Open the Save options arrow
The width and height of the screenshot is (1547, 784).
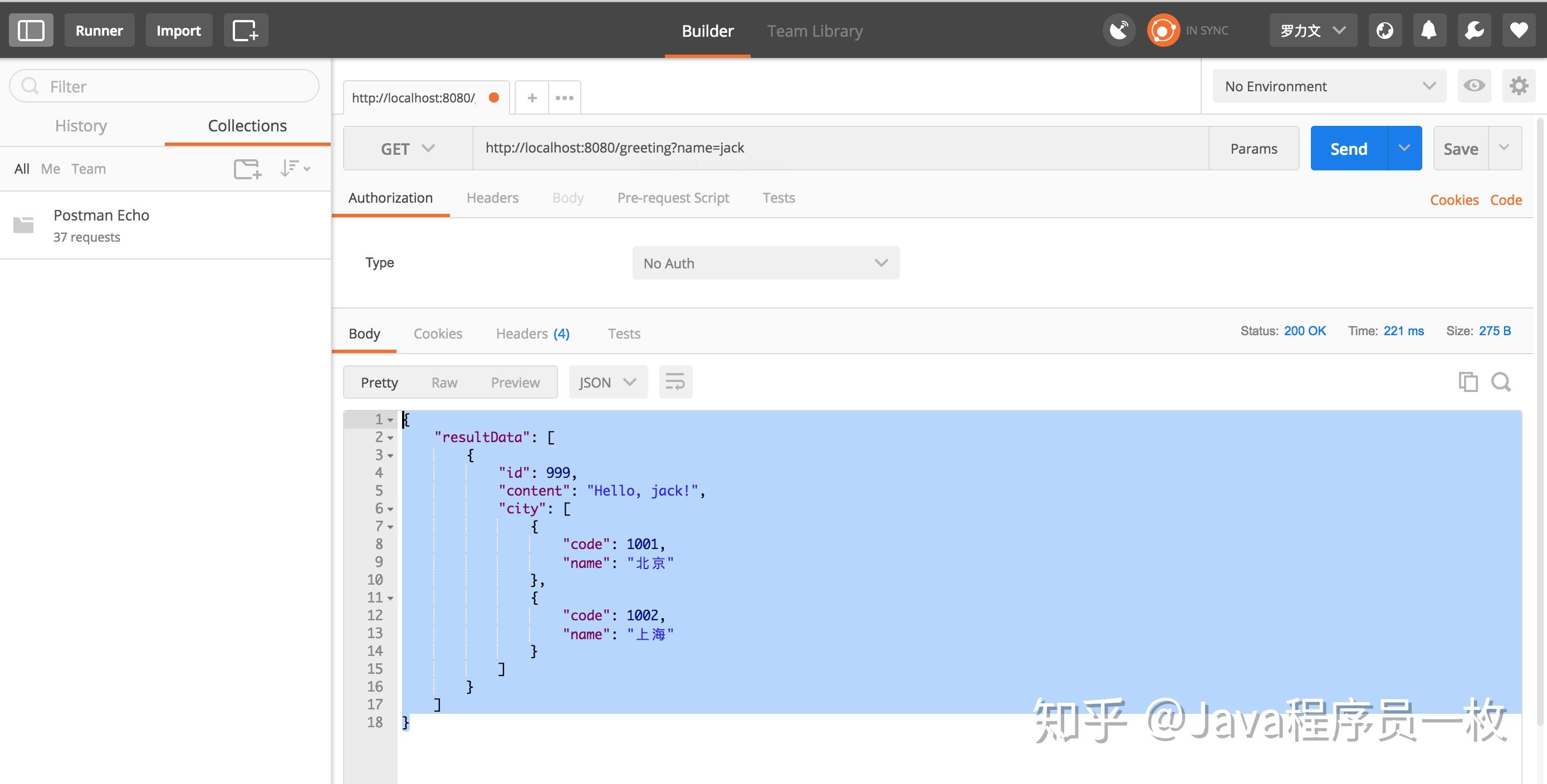click(x=1504, y=148)
